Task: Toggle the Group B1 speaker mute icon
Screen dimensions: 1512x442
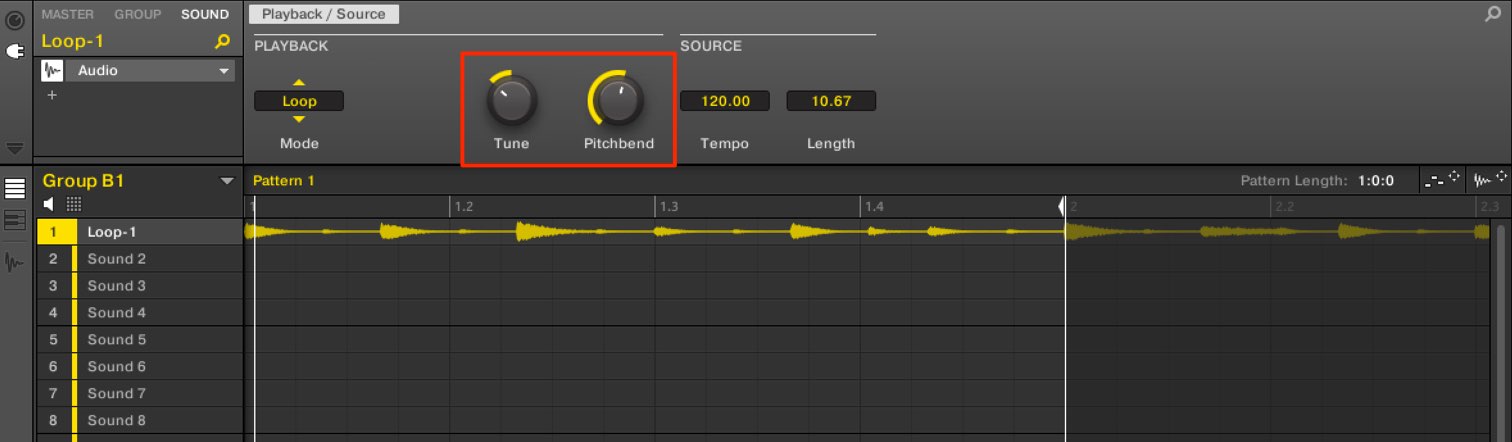Action: [49, 205]
